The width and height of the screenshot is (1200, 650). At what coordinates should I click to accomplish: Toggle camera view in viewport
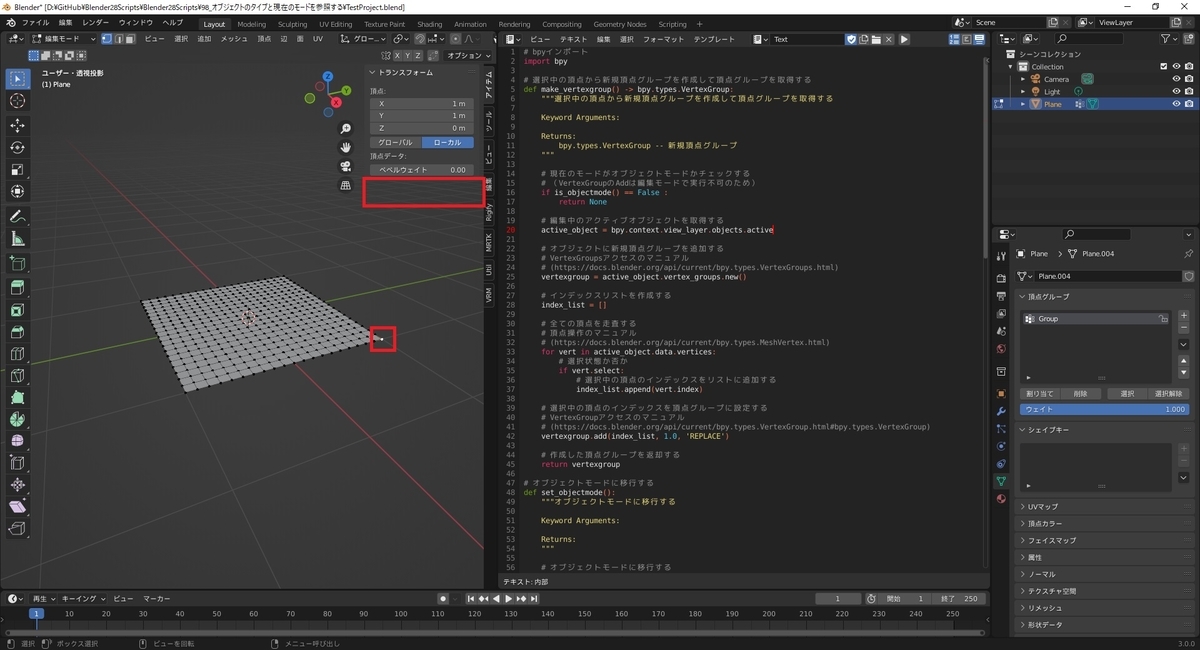coord(346,166)
